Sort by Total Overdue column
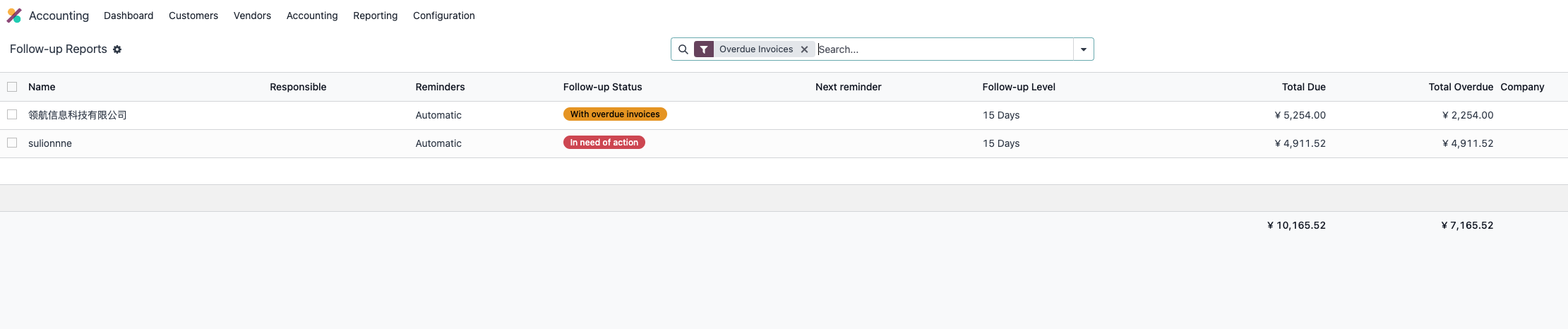Image resolution: width=1568 pixels, height=329 pixels. pyautogui.click(x=1461, y=87)
